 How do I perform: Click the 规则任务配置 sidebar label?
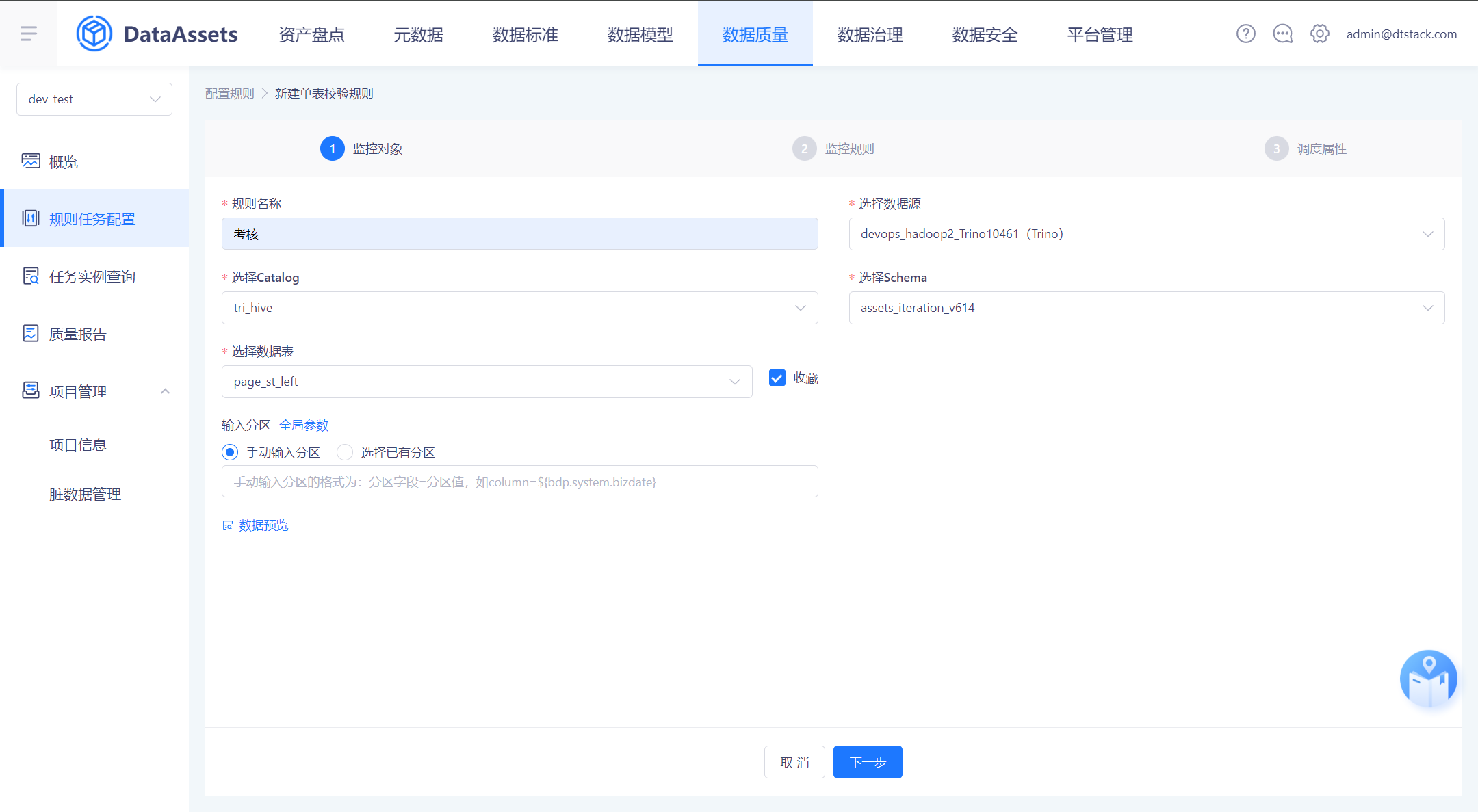pos(92,220)
